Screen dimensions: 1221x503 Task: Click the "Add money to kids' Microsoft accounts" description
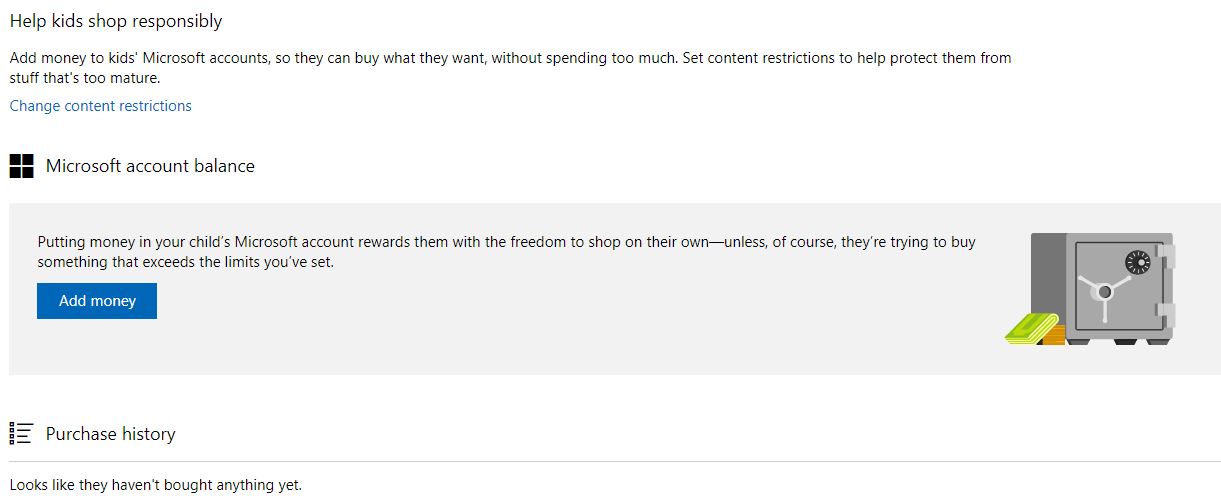pos(510,67)
